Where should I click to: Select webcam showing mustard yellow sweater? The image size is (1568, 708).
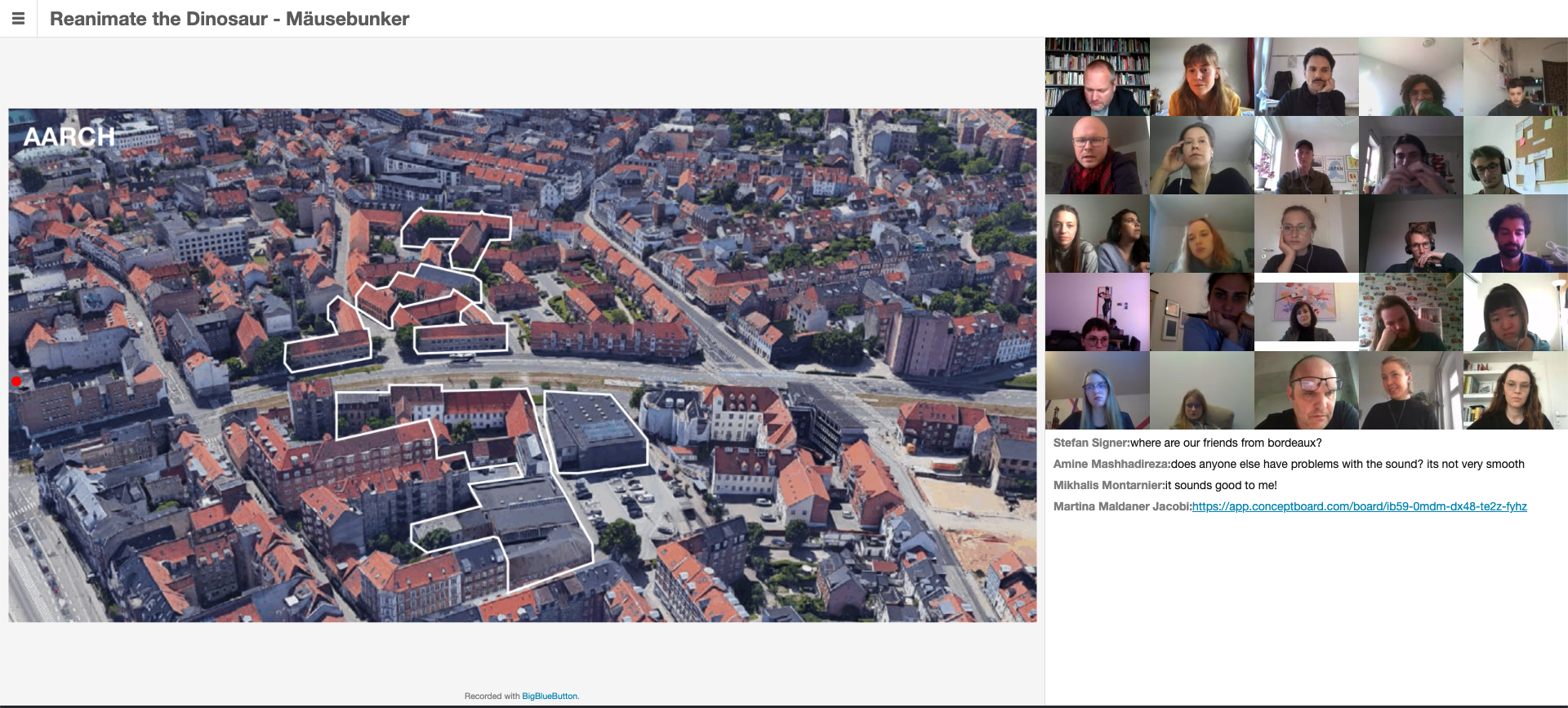tap(1201, 77)
